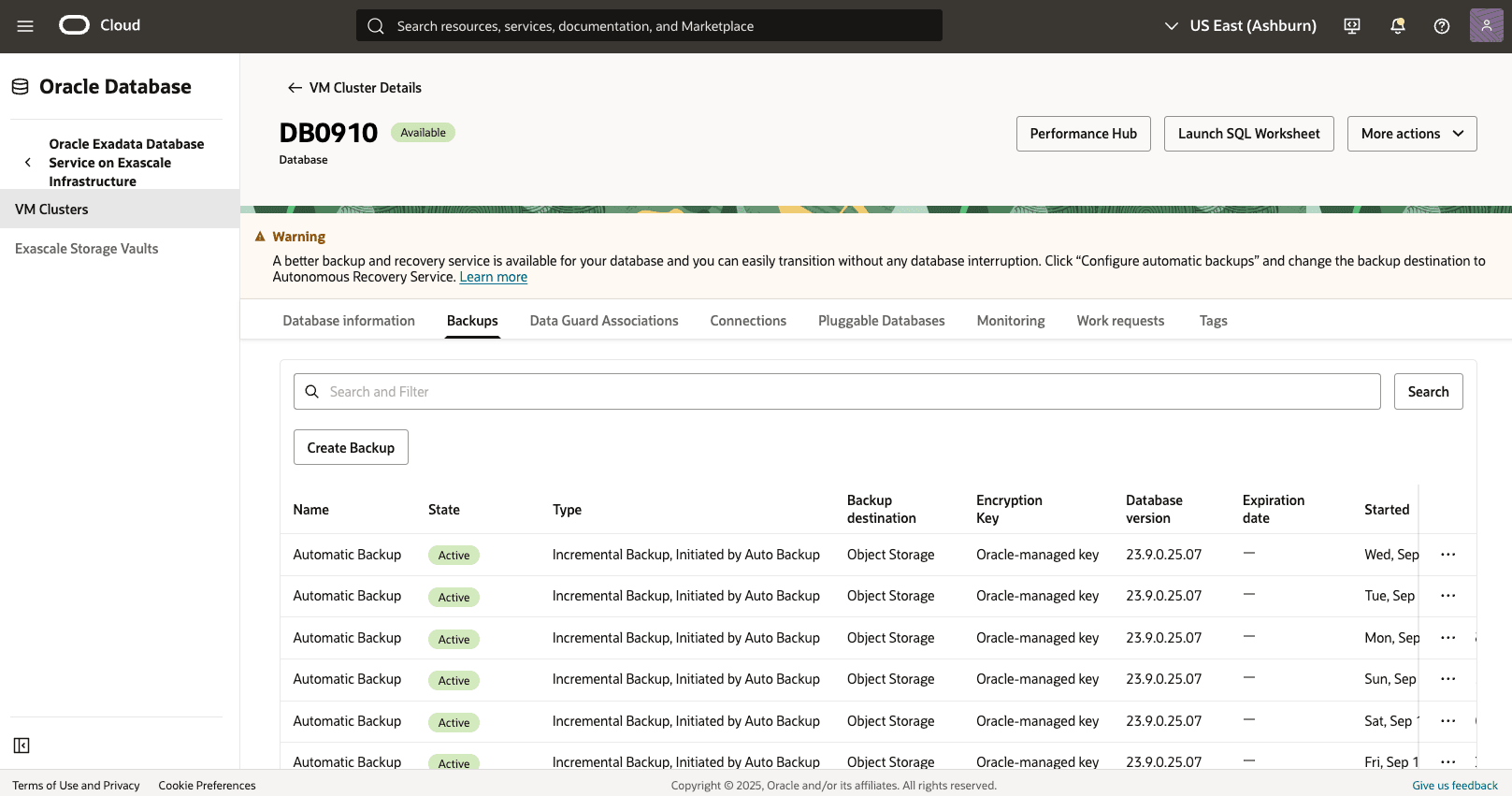Open Performance Hub

tap(1084, 134)
